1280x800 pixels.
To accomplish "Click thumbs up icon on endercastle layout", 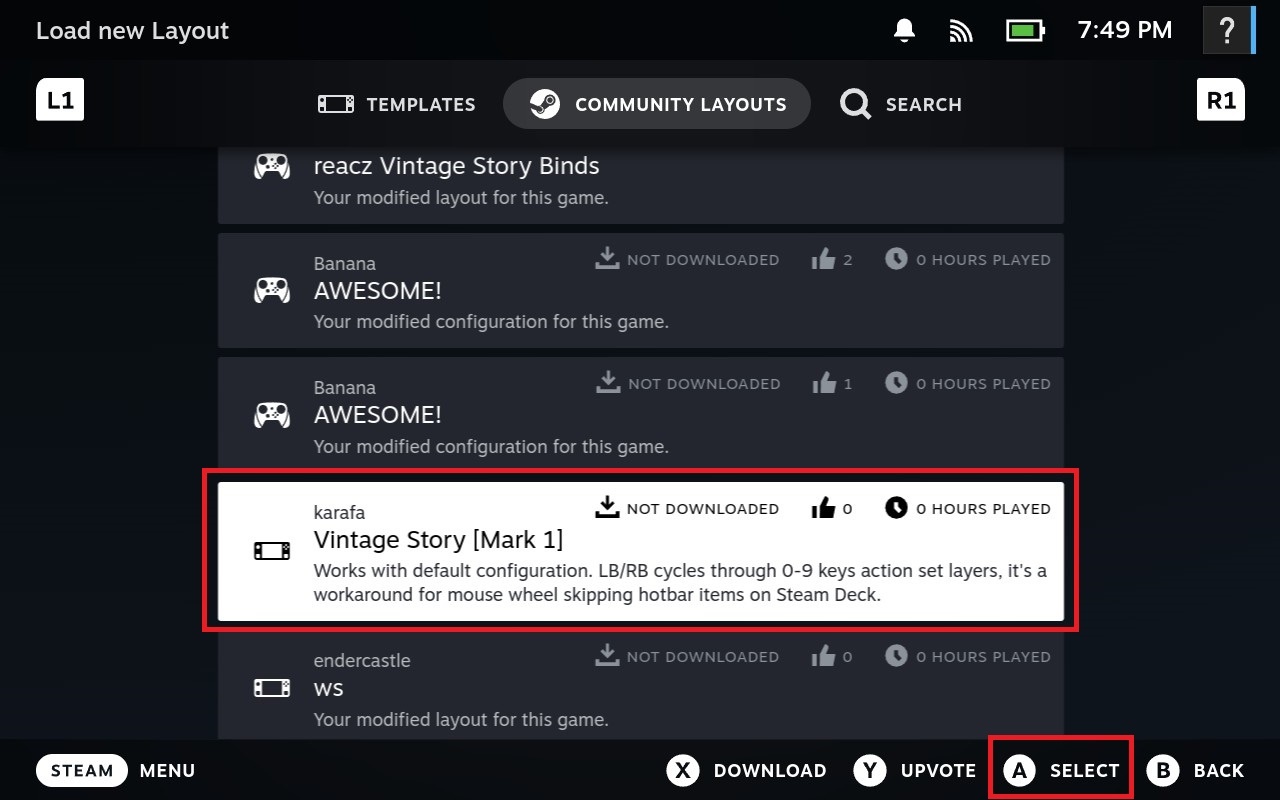I will (823, 657).
